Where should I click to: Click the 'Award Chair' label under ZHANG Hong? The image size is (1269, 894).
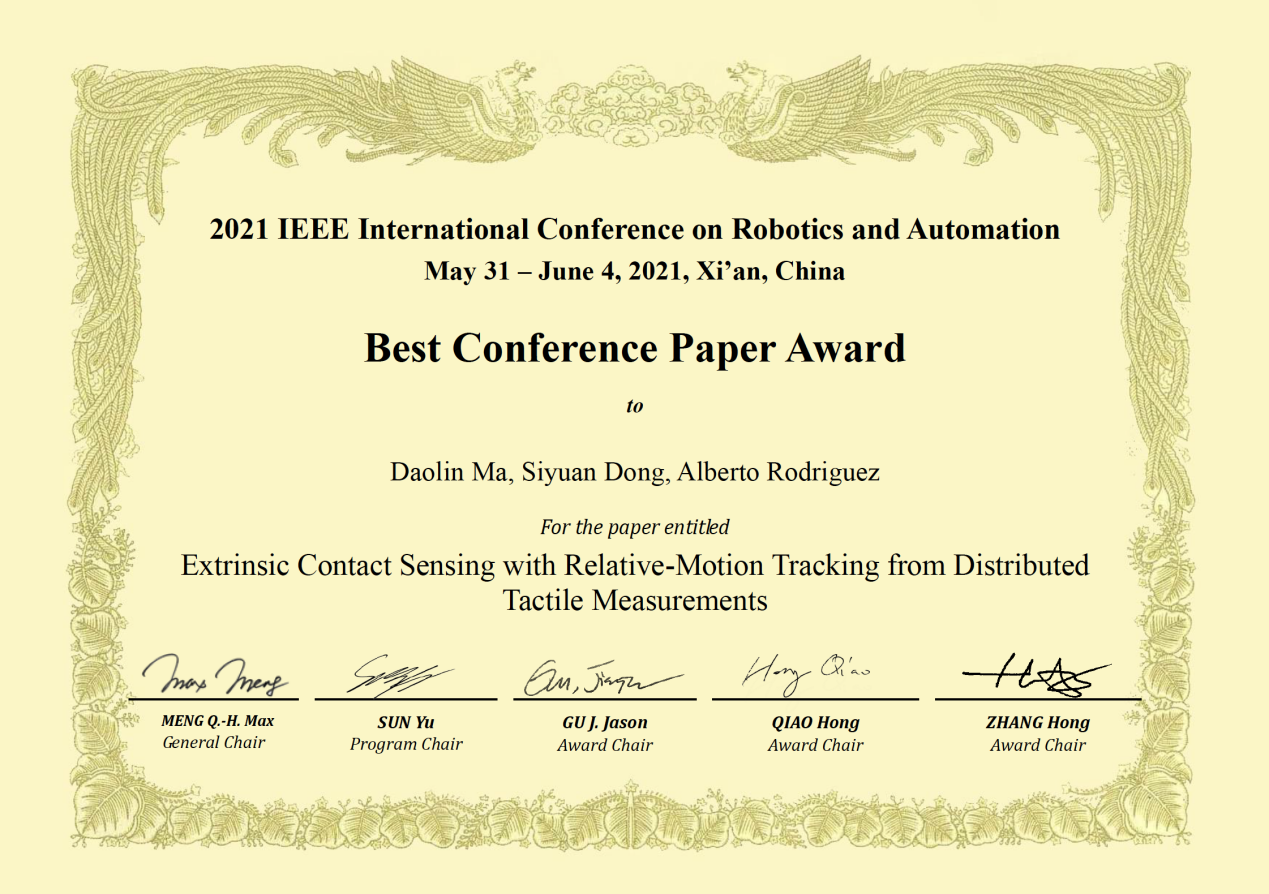[x=1037, y=745]
